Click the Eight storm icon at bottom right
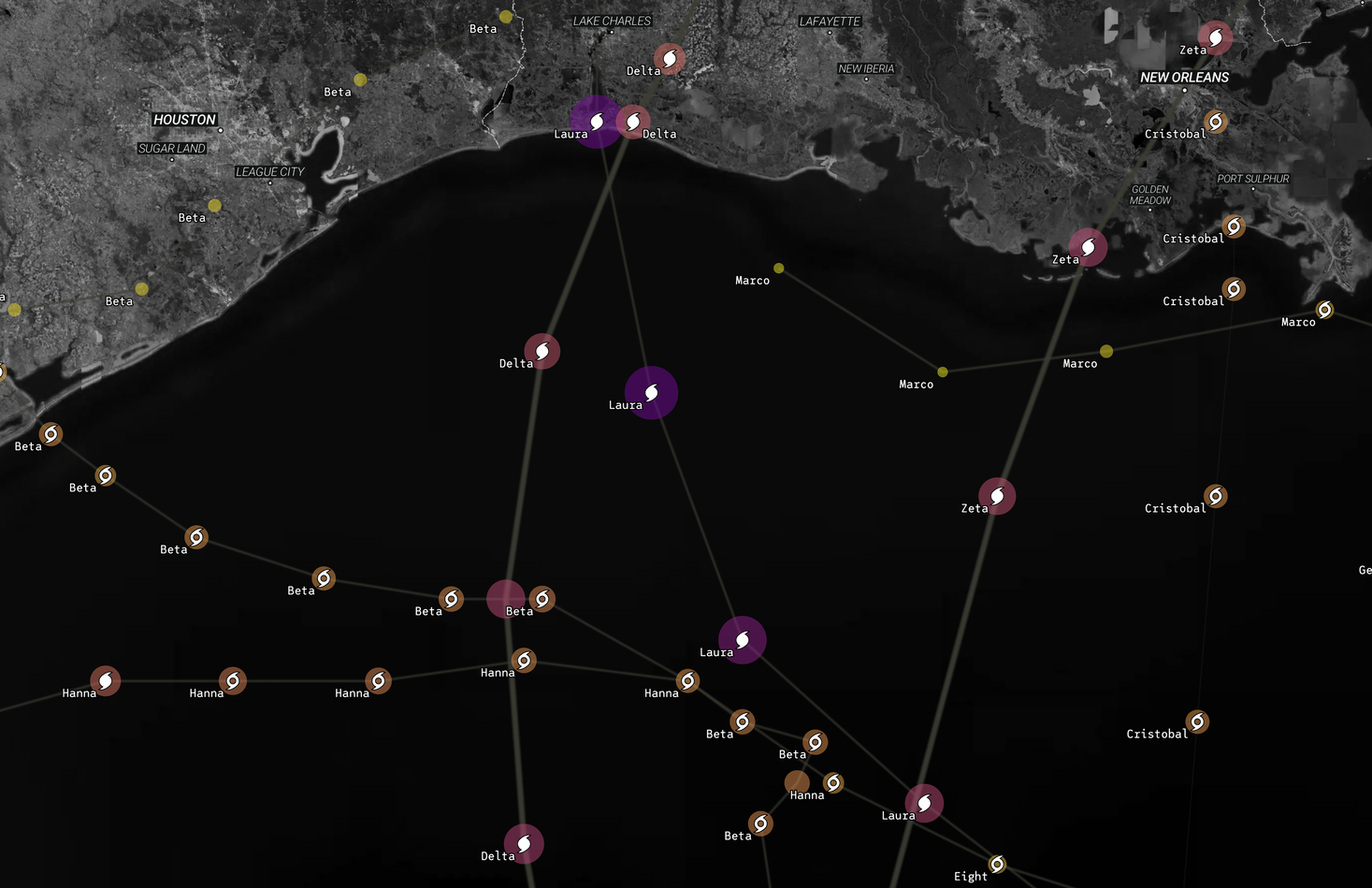Screen dimensions: 1372x888 (x=997, y=864)
